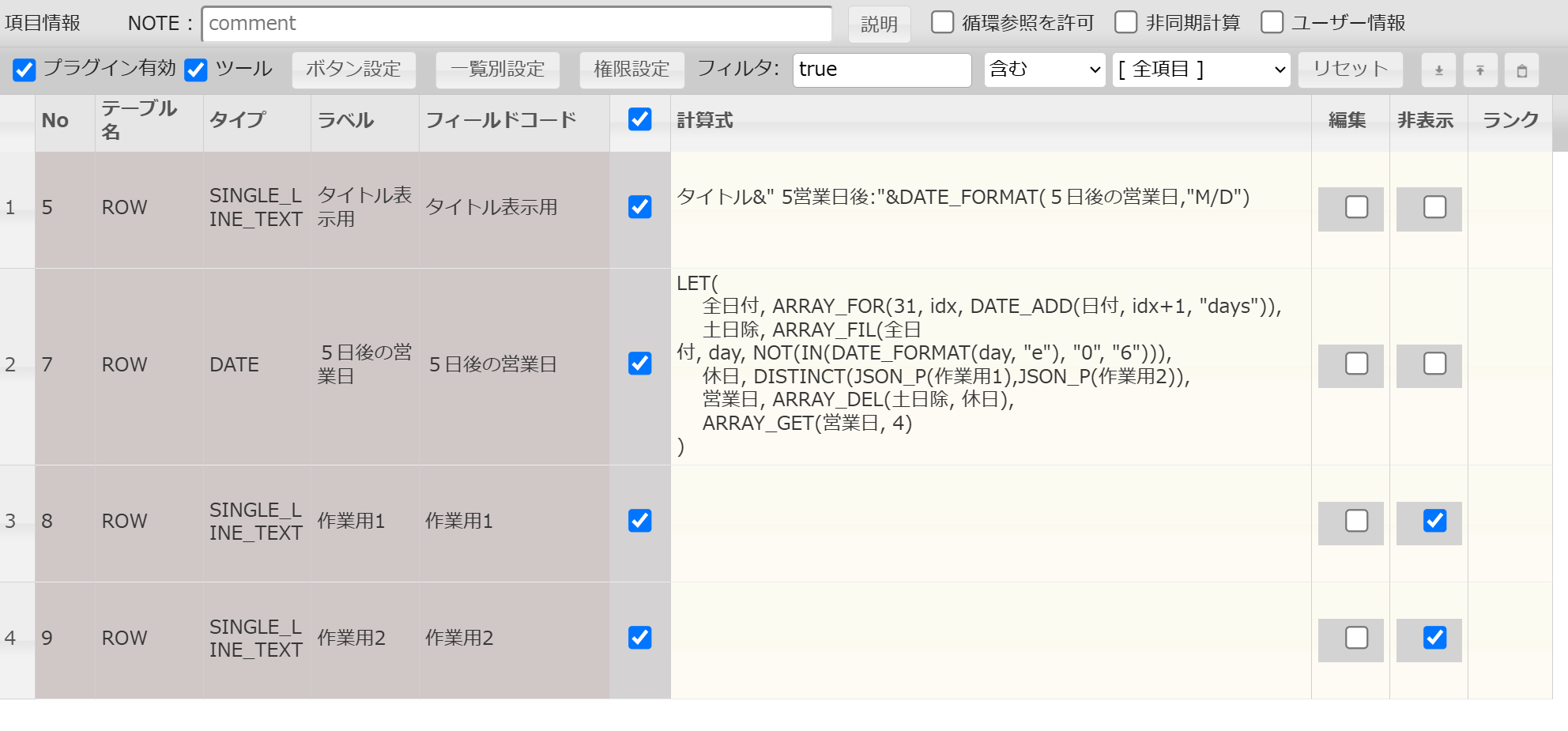Uncheck row checkbox for タイトル表示用

click(640, 207)
